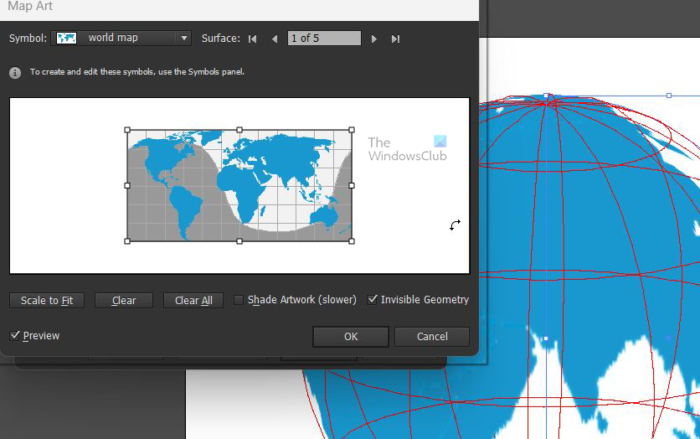Click the top-left handle of map bounding box
Image resolution: width=700 pixels, height=439 pixels.
coord(127,130)
